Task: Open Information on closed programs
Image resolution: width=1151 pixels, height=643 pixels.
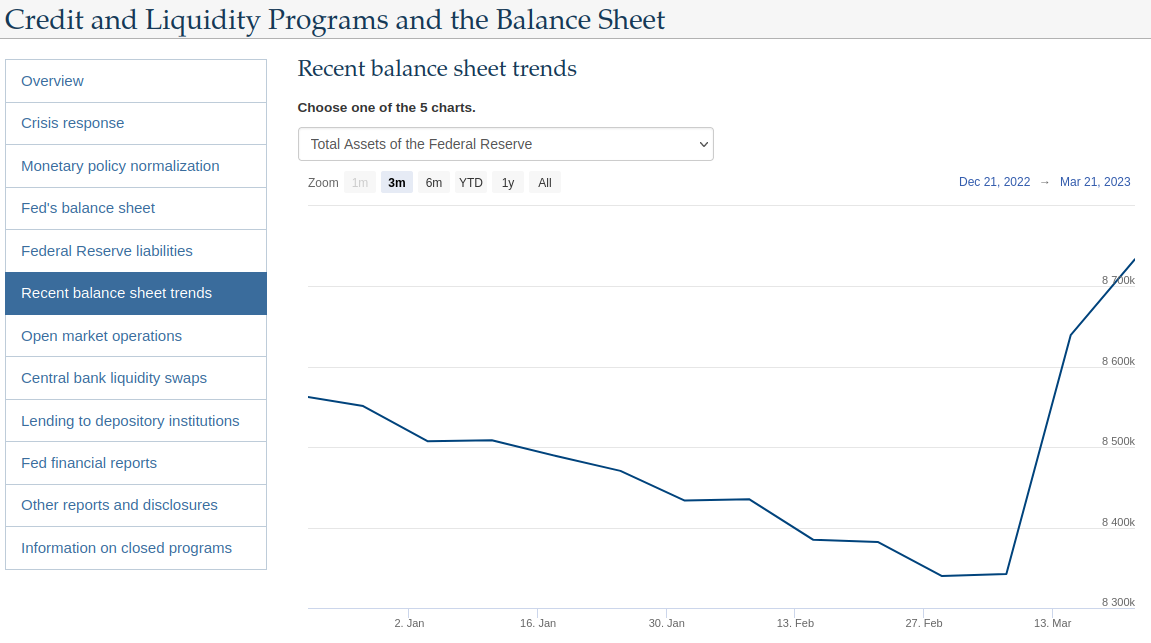Action: click(x=136, y=548)
